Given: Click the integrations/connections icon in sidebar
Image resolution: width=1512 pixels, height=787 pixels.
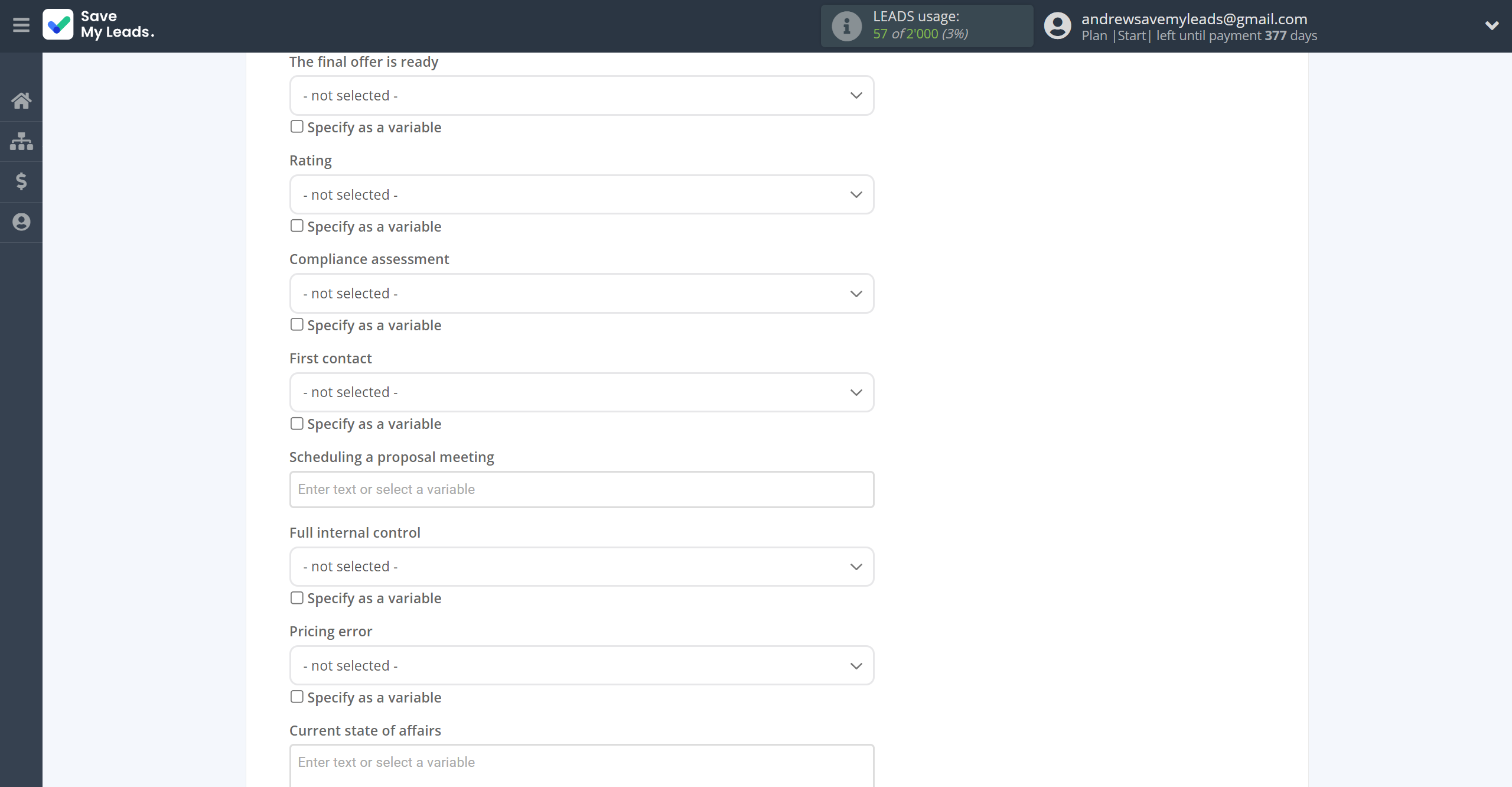Looking at the screenshot, I should pyautogui.click(x=21, y=140).
